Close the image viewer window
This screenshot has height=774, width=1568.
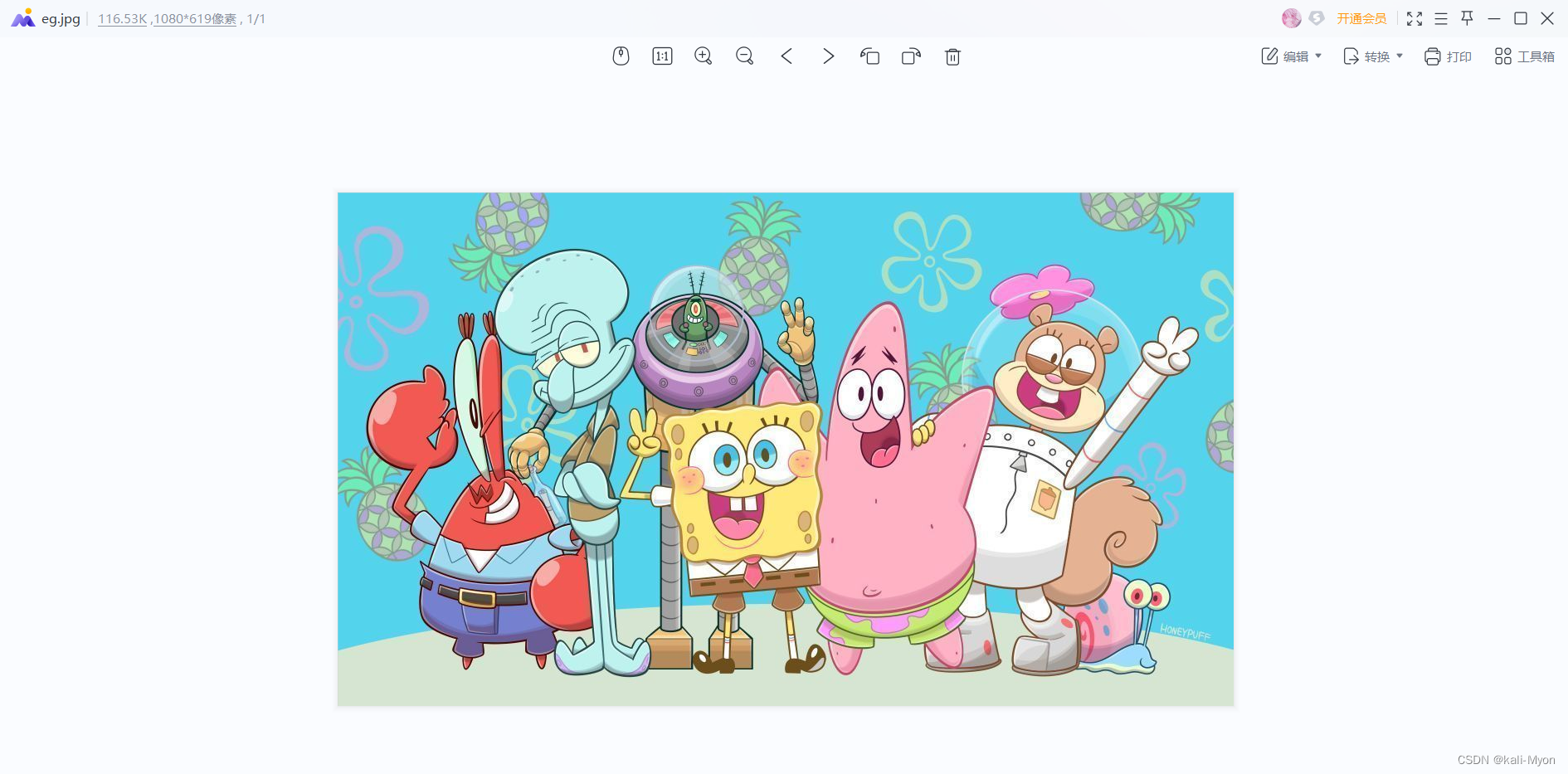[x=1547, y=18]
